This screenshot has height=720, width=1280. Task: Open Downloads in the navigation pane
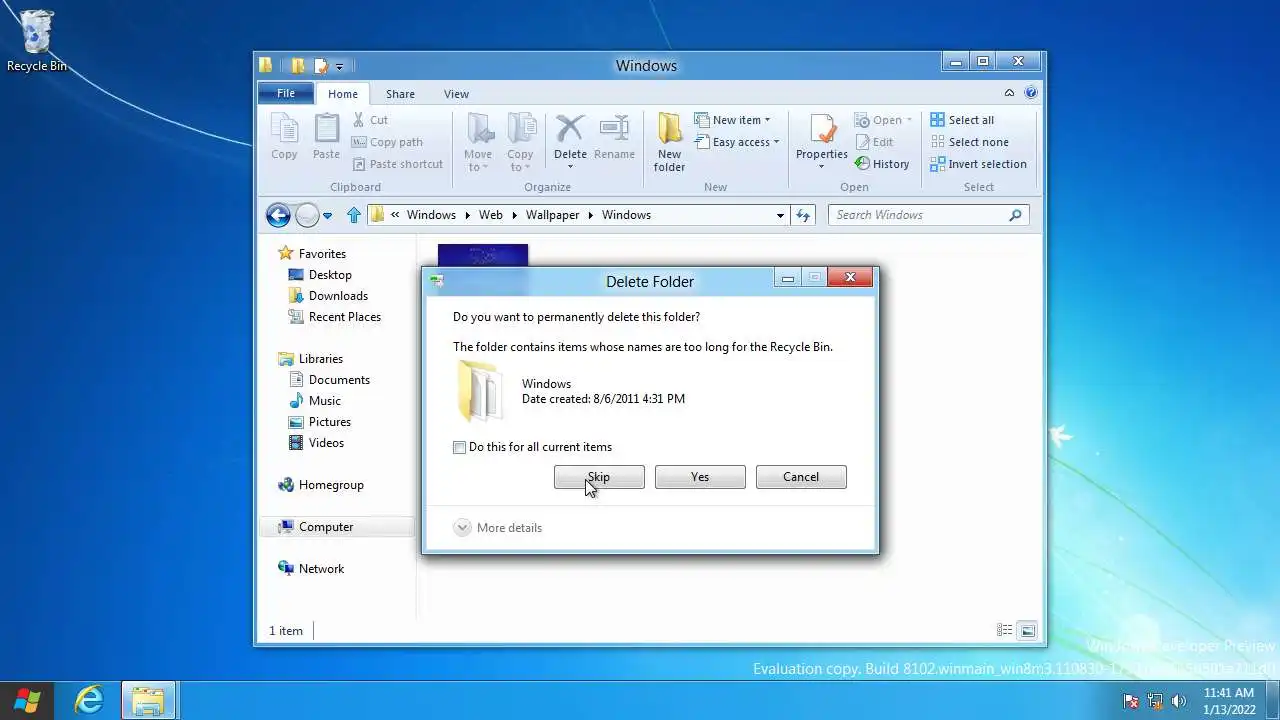click(328, 296)
